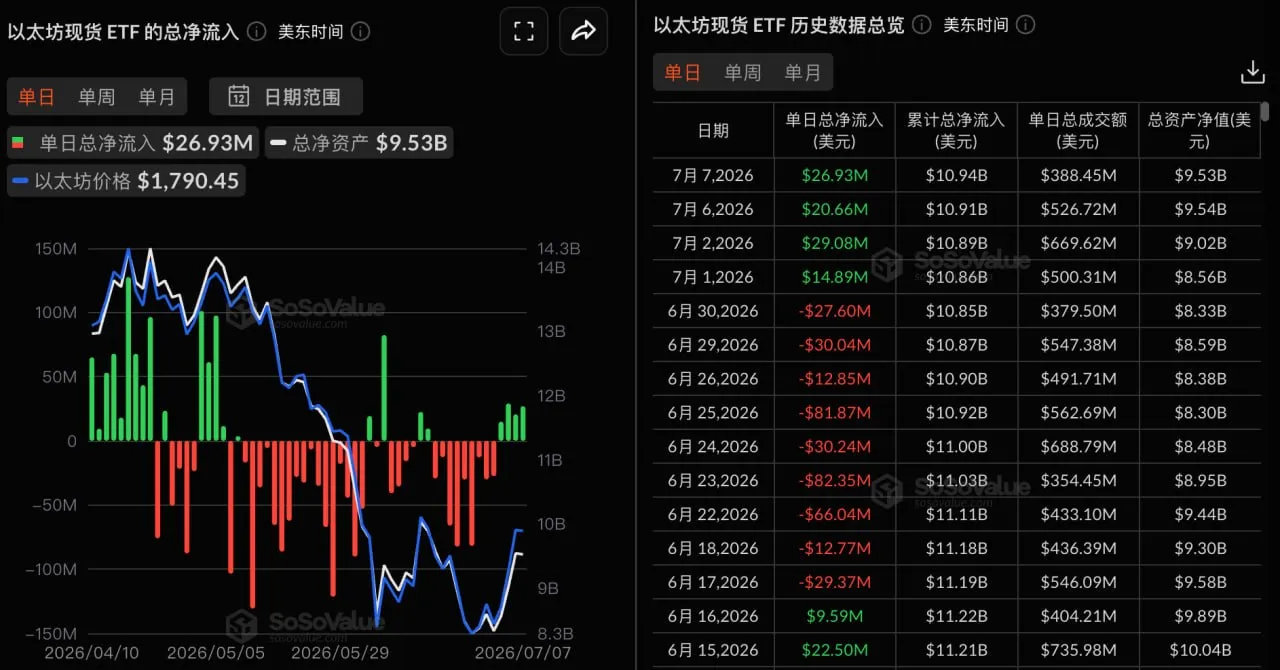Click the 7月 1,2026 date cell

pos(713,277)
